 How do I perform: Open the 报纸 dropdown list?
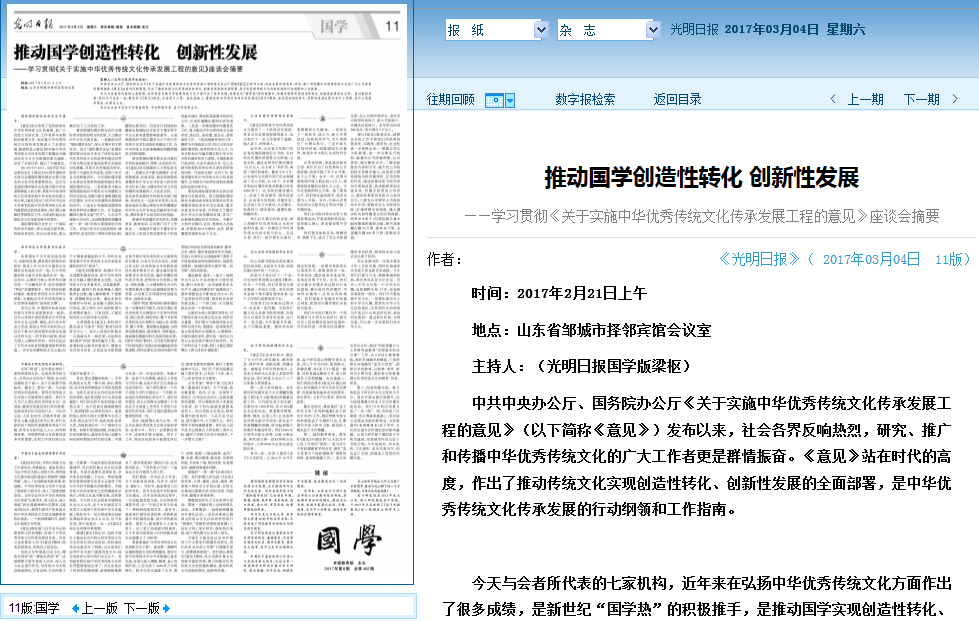(x=541, y=30)
